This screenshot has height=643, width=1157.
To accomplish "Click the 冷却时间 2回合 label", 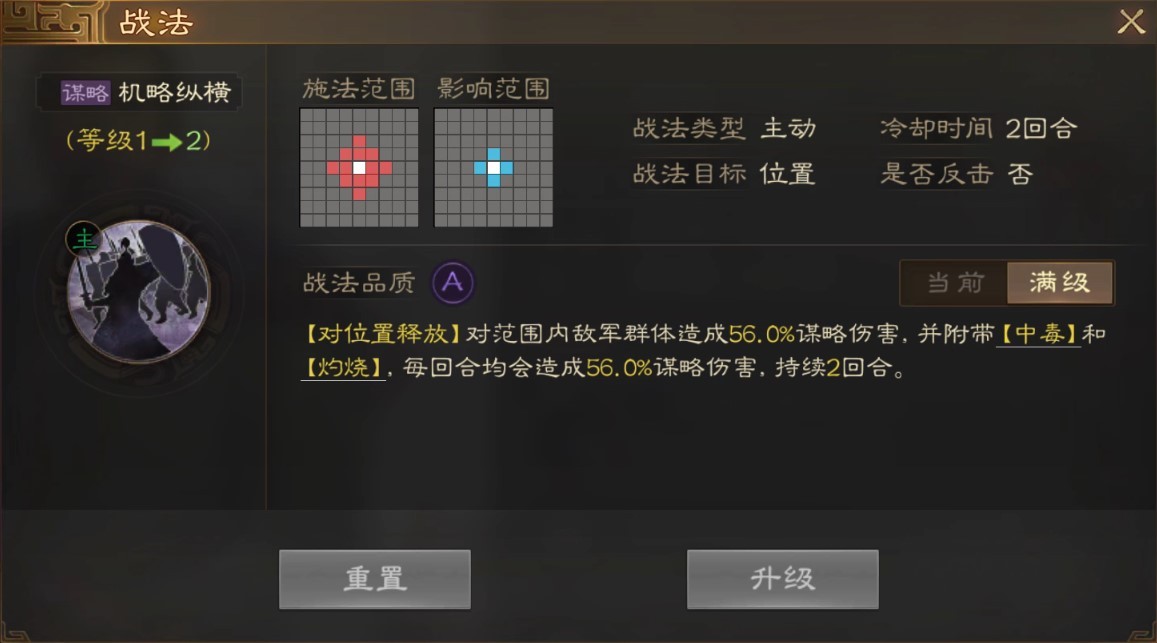I will click(x=978, y=128).
